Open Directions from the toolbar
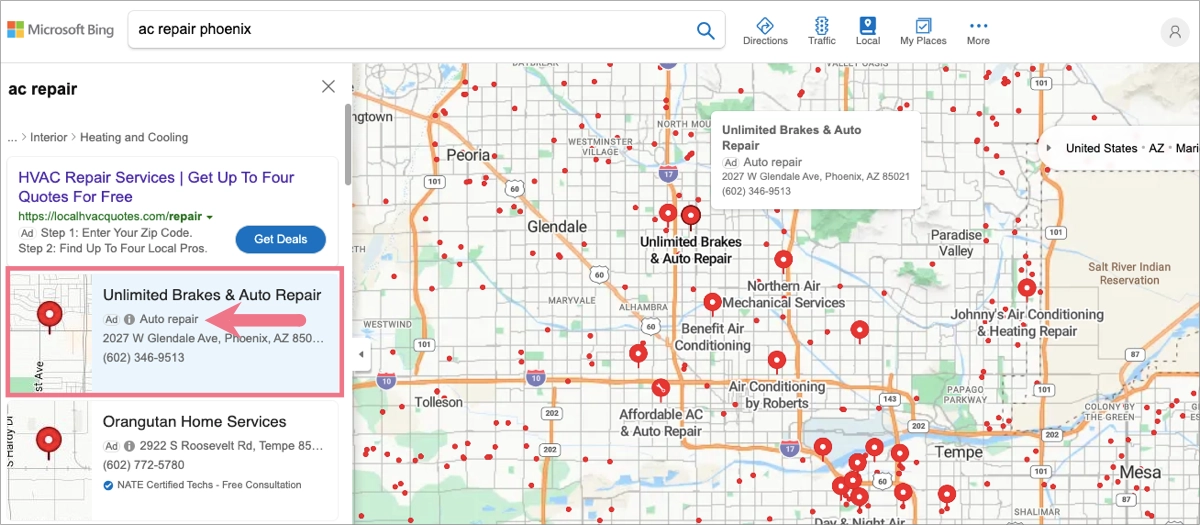This screenshot has width=1200, height=525. point(765,31)
